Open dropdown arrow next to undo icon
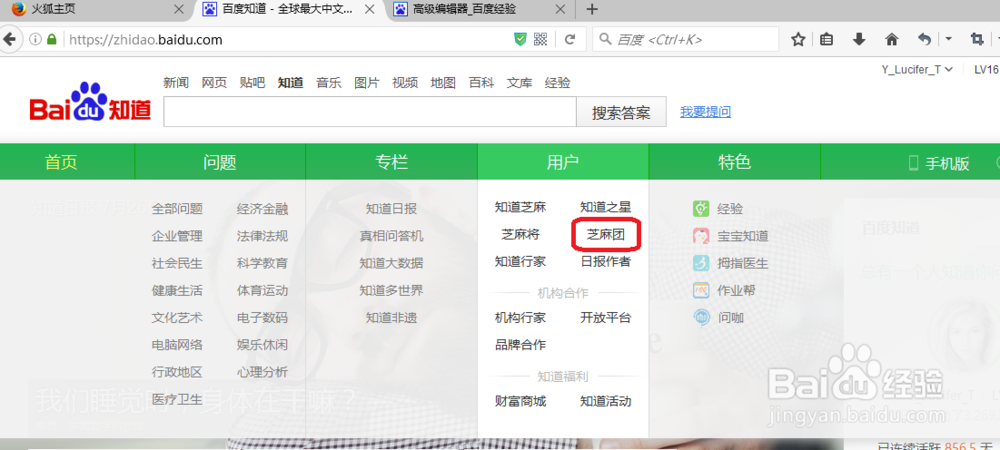Screen dimensions: 1000x450 [x=948, y=40]
